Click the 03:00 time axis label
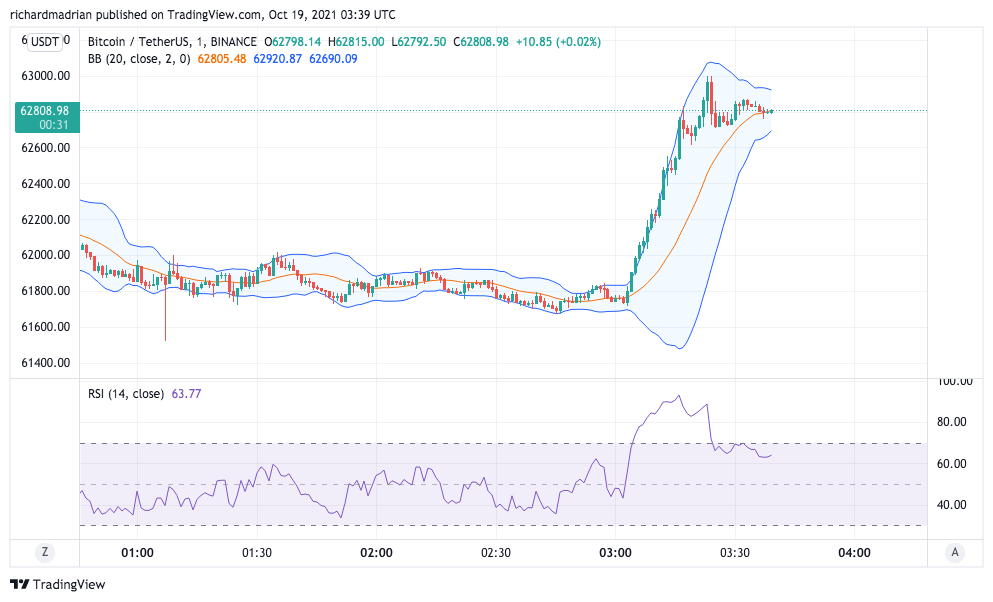Image resolution: width=993 pixels, height=602 pixels. click(615, 553)
